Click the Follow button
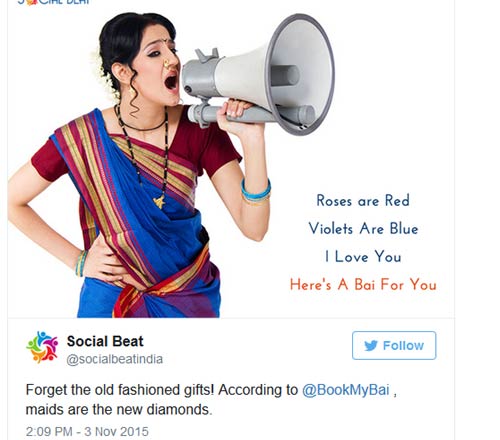The image size is (500, 440). (394, 345)
